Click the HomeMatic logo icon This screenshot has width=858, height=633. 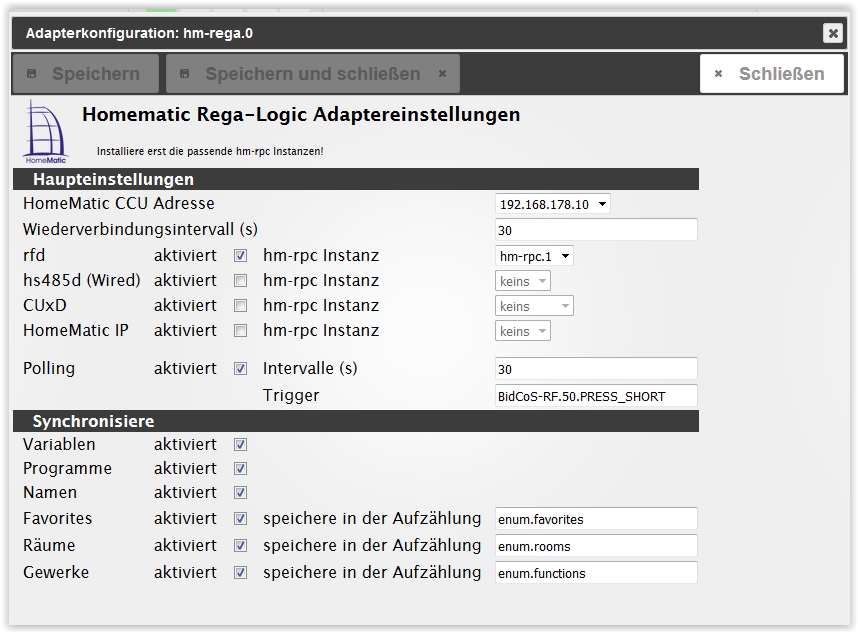pyautogui.click(x=45, y=130)
